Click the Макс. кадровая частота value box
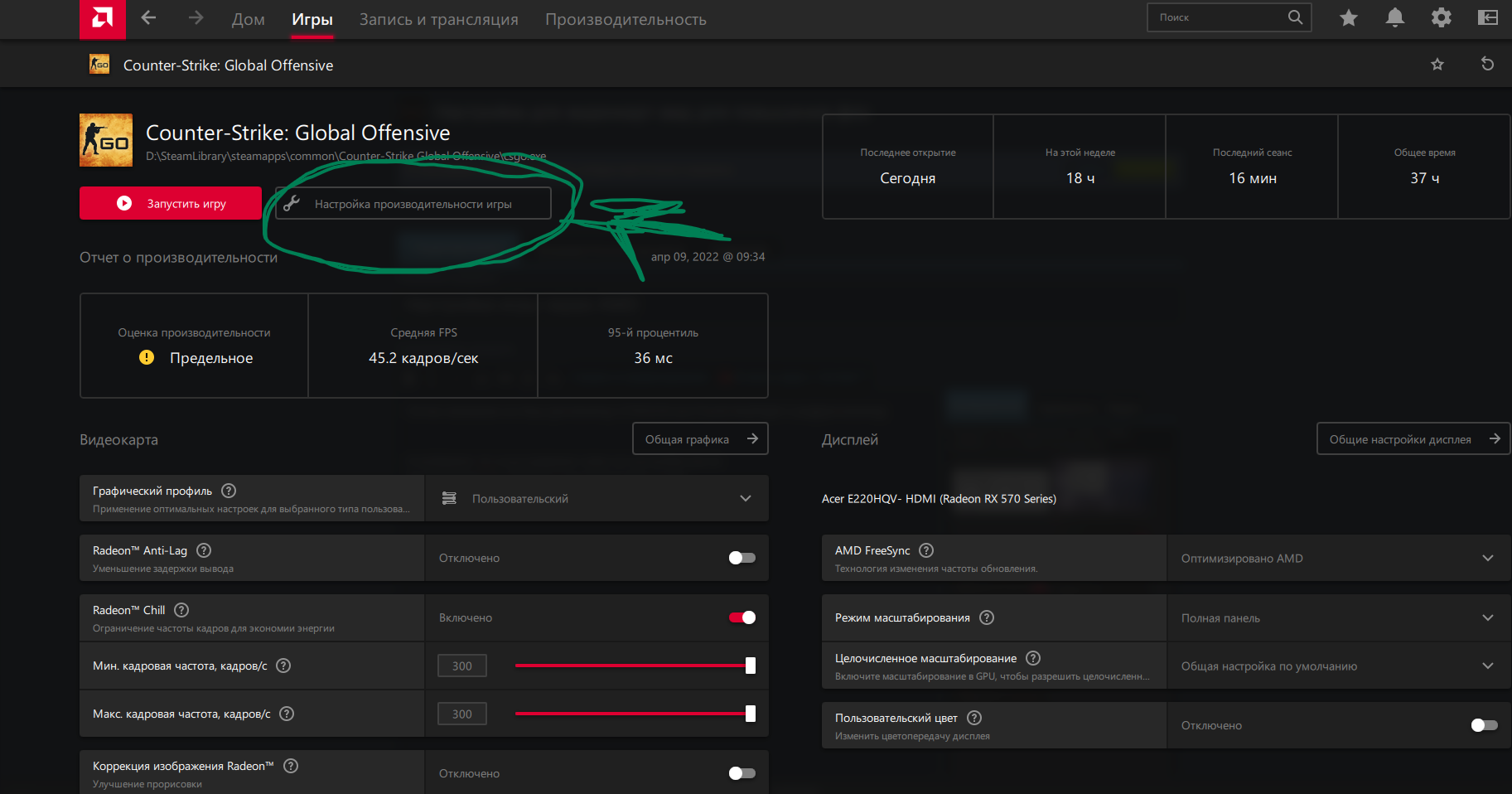The image size is (1512, 794). 462,714
